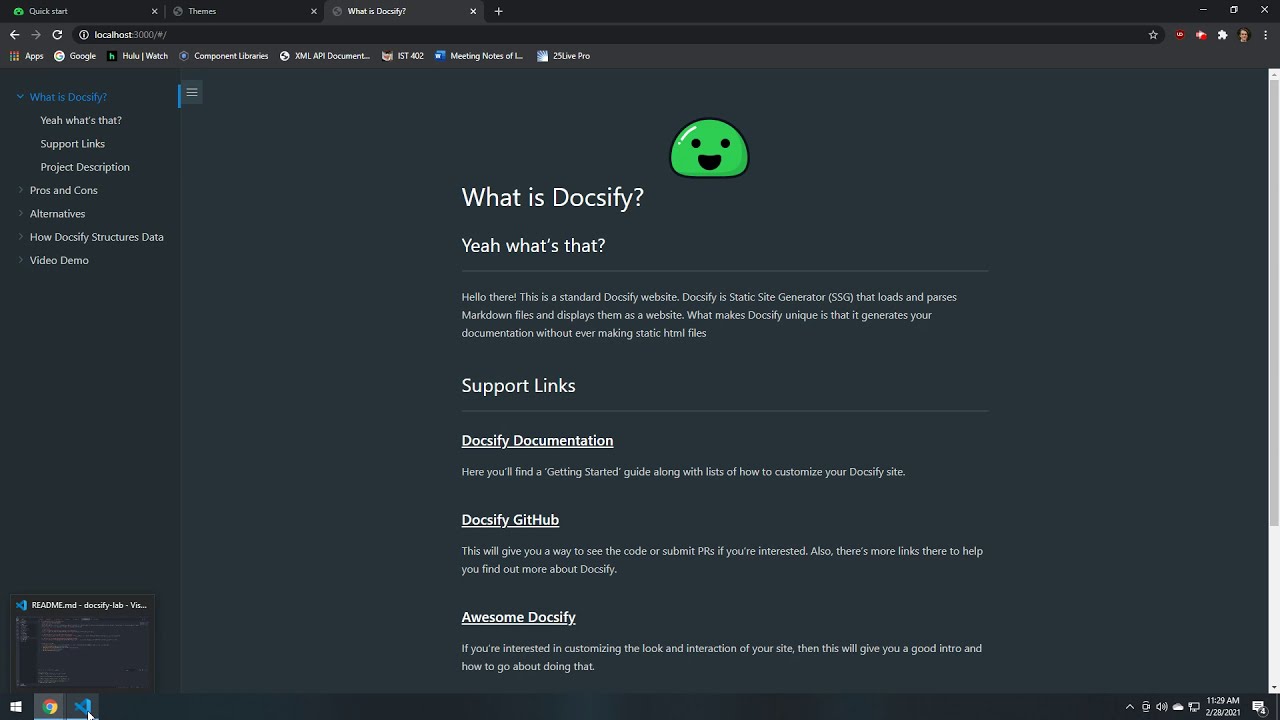Reload the page with the refresh icon
Screen dimensions: 1280x720
point(57,35)
